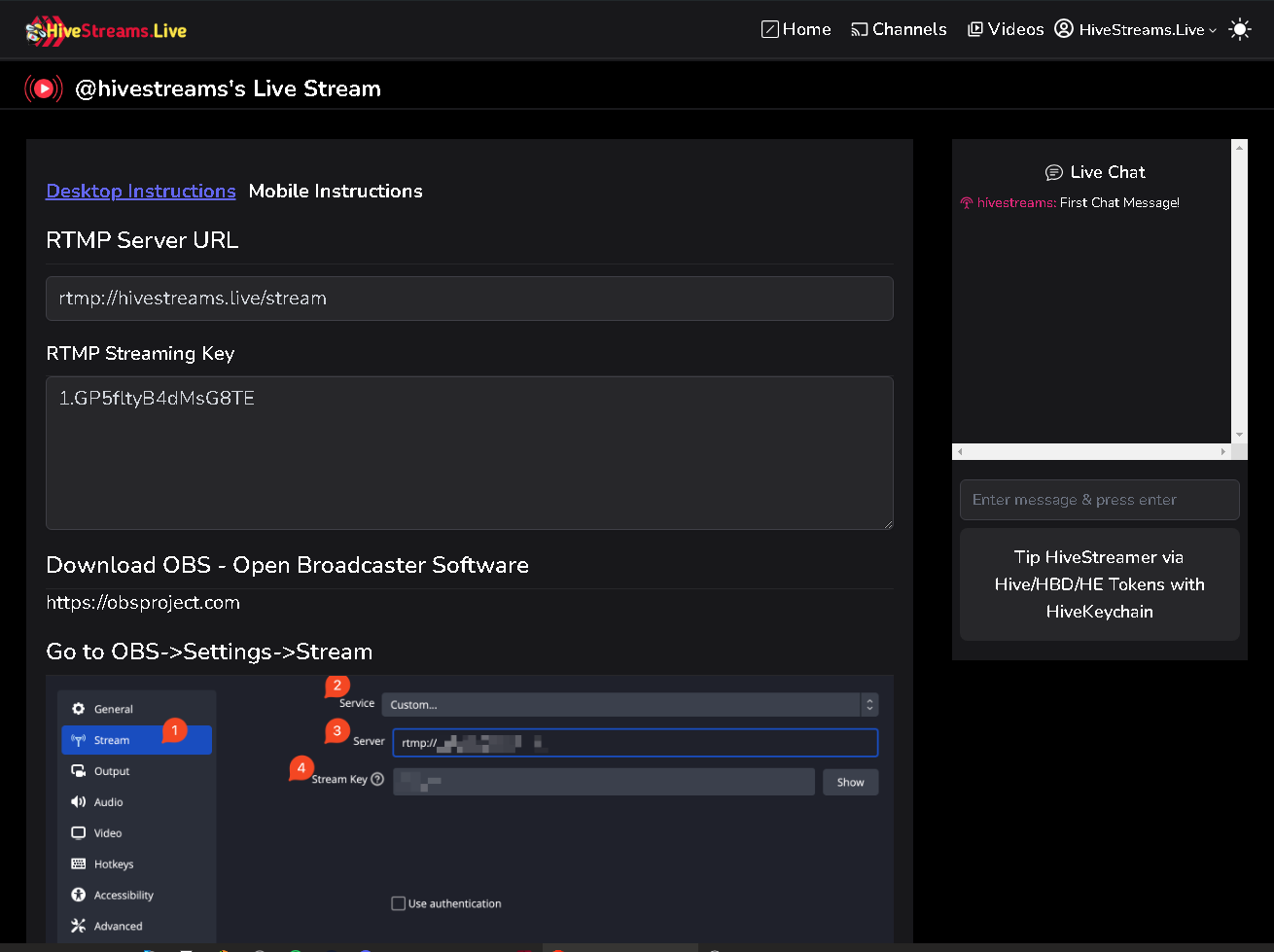
Task: Click the chat horizontal scrollbar left arrow
Action: 960,452
